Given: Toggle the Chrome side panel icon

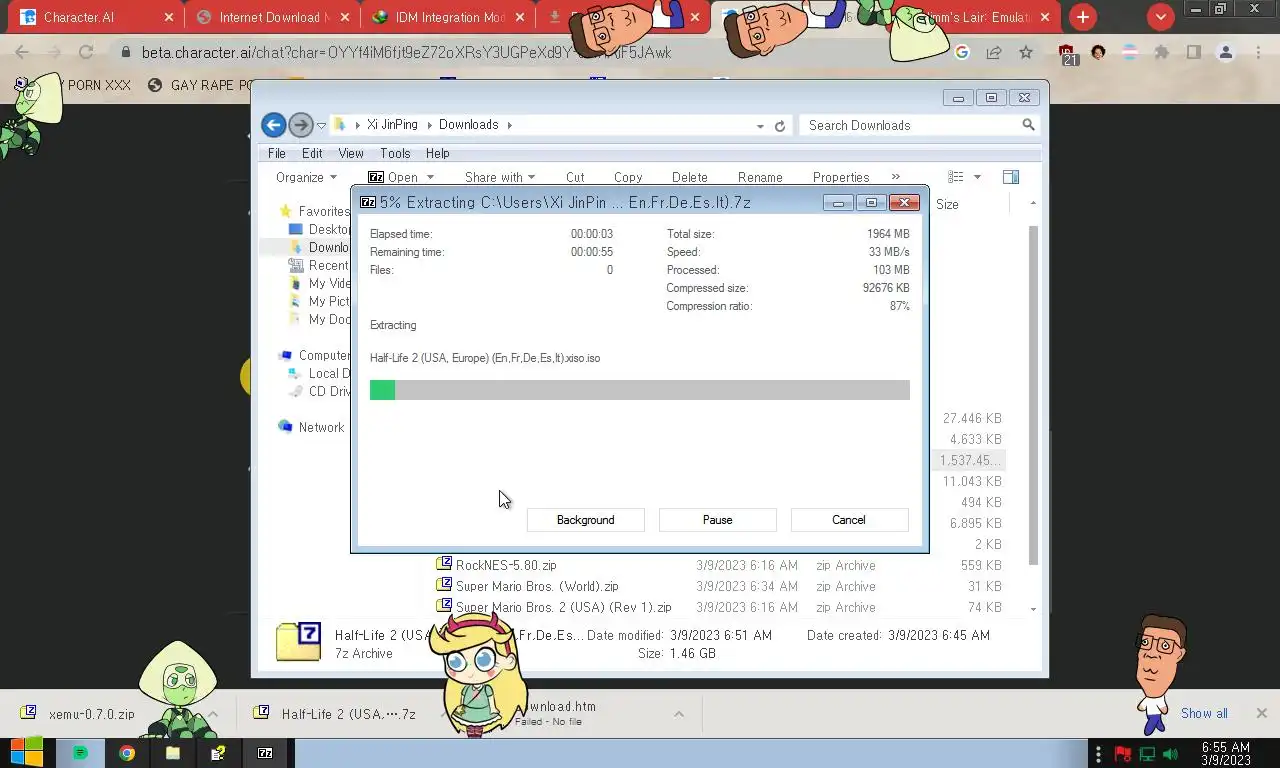Looking at the screenshot, I should coord(1193,52).
